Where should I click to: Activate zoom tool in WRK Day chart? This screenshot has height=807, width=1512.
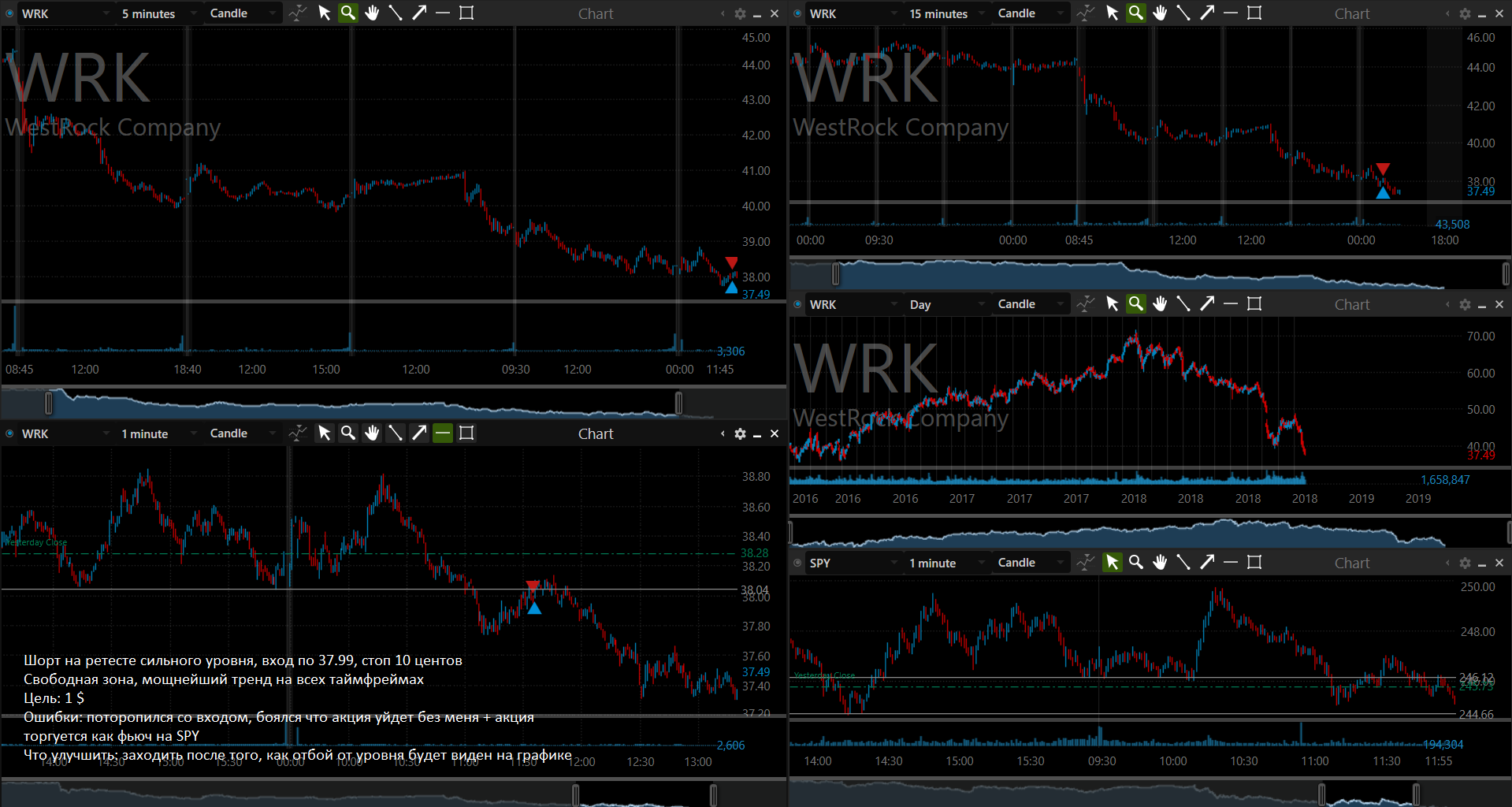(x=1136, y=304)
